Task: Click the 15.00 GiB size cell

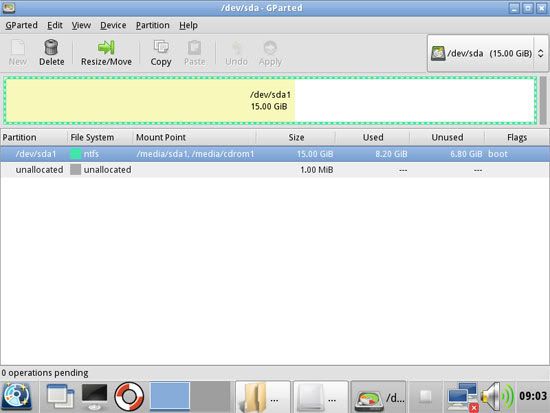Action: click(x=315, y=154)
